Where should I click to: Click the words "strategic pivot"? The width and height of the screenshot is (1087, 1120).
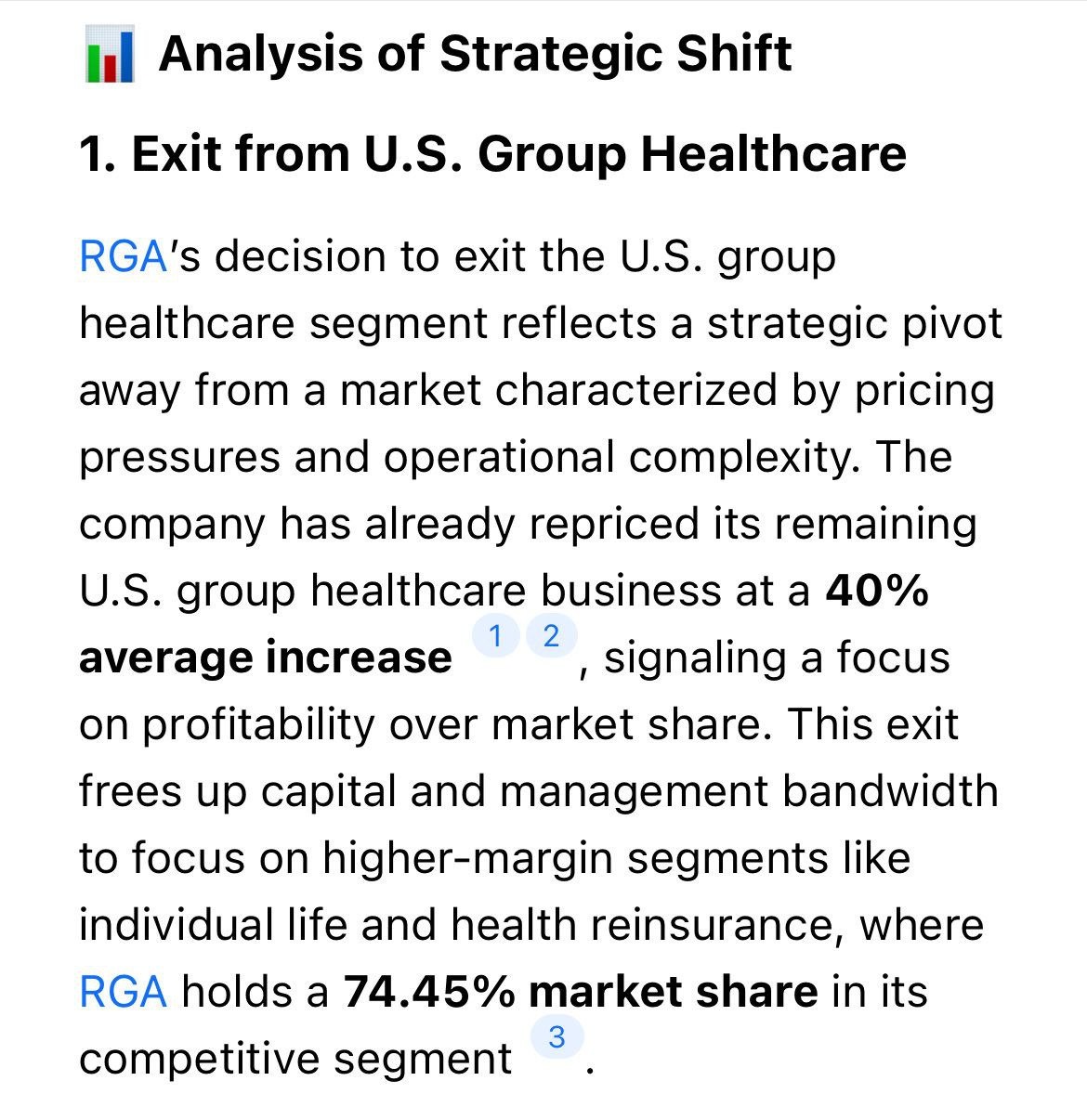[855, 323]
